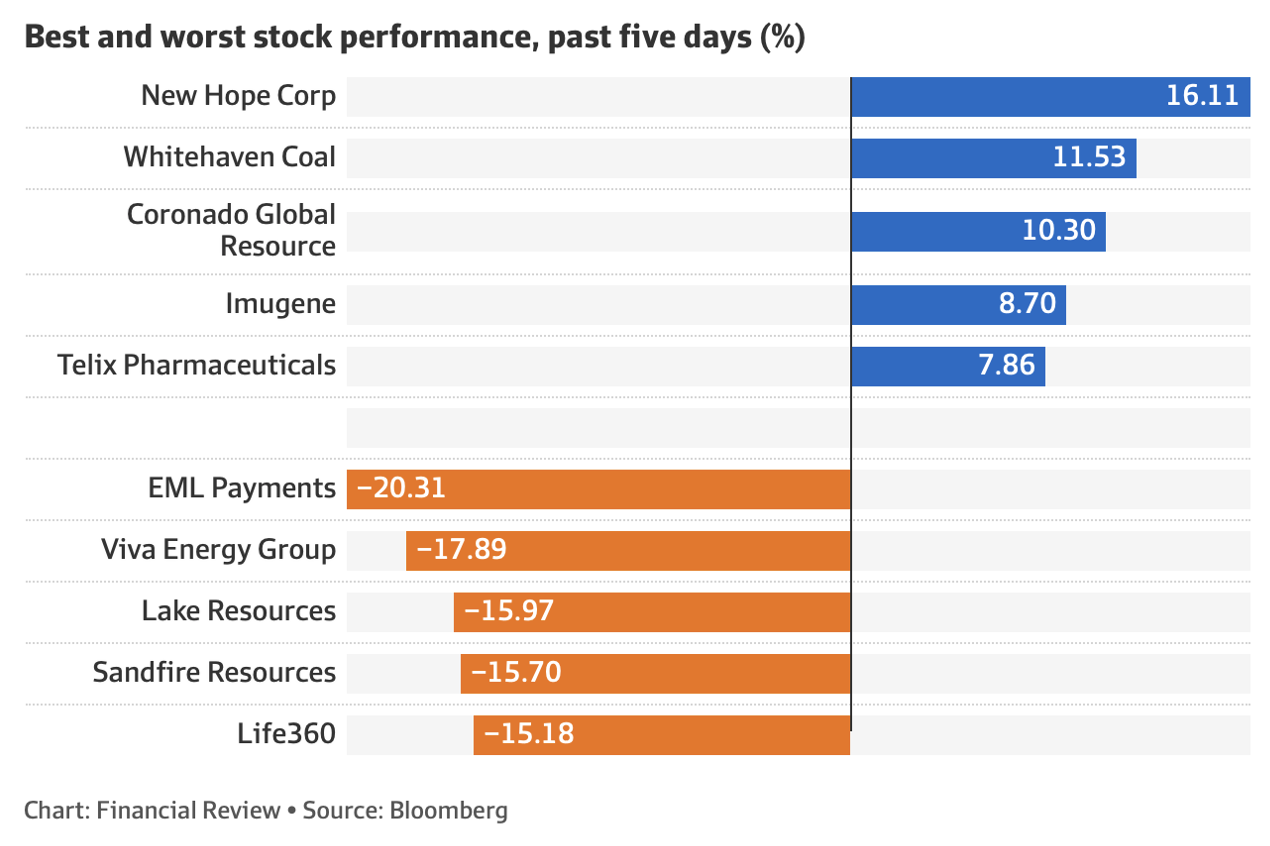Select the Coronado Global Resource bar
This screenshot has width=1270, height=846.
[x=978, y=231]
